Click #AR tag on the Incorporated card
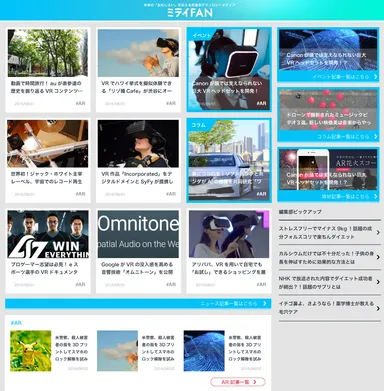This screenshot has width=384, height=391. point(171,194)
